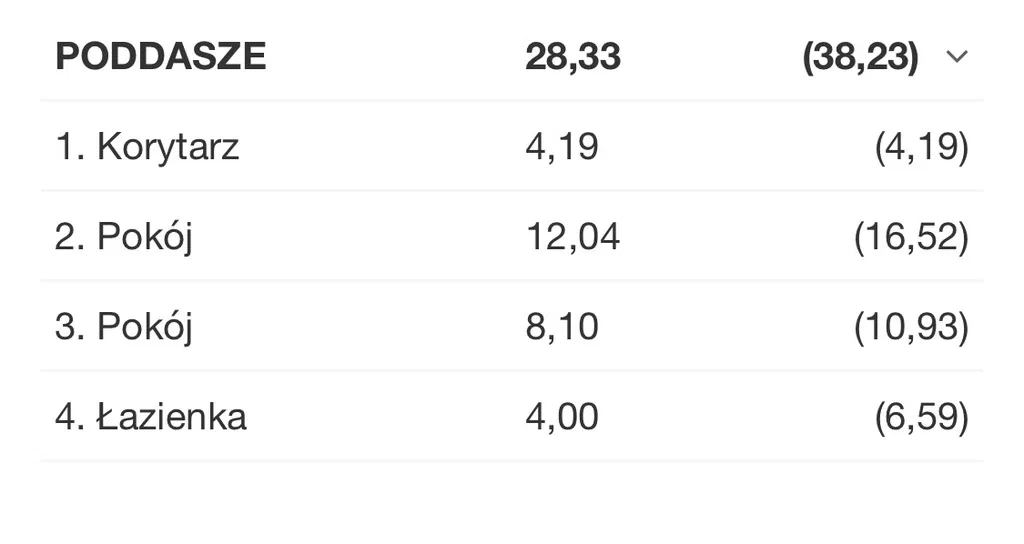1024x544 pixels.
Task: Click the bold 28,33 total value
Action: tap(573, 57)
